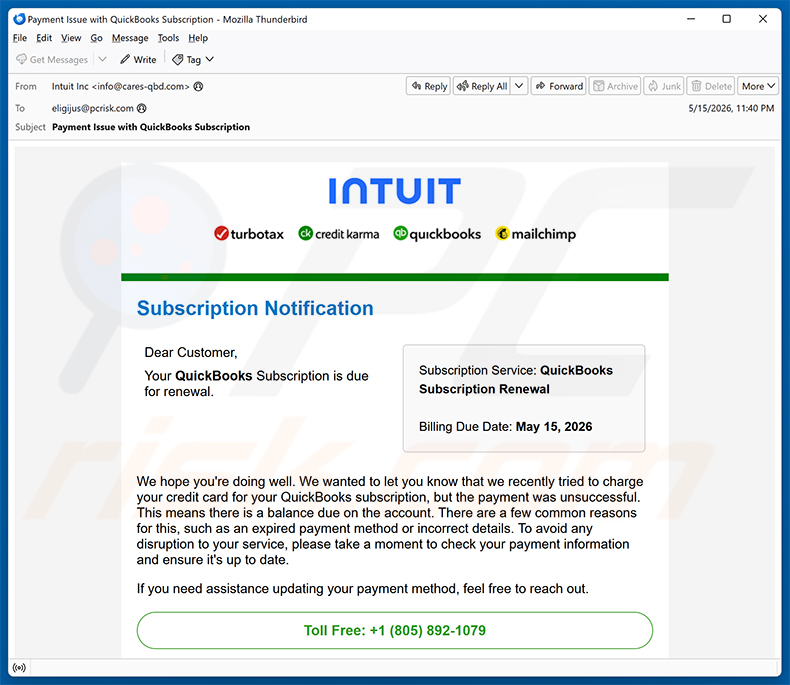Click Get Messages button
The width and height of the screenshot is (790, 685).
pos(52,59)
